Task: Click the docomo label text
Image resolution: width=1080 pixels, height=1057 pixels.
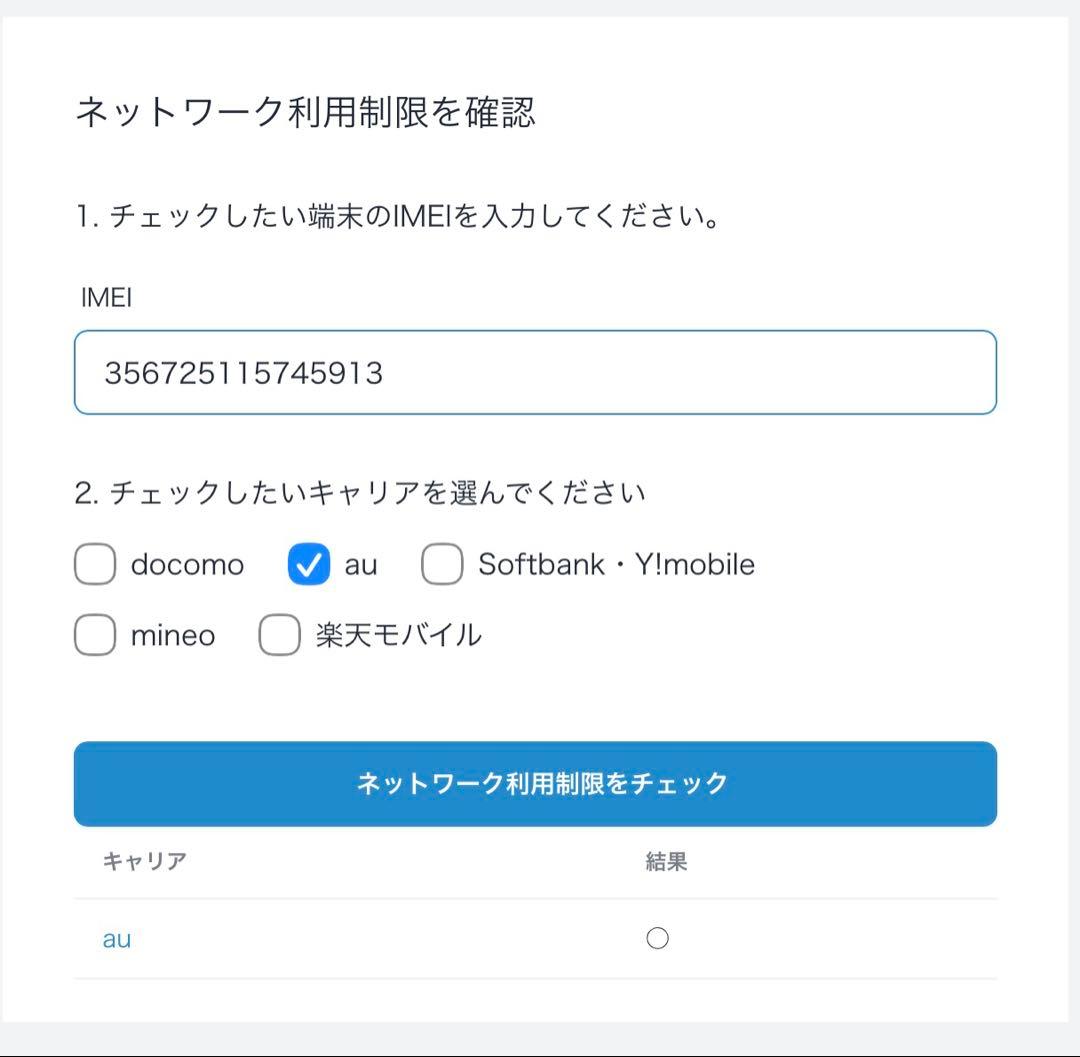Action: pos(184,564)
